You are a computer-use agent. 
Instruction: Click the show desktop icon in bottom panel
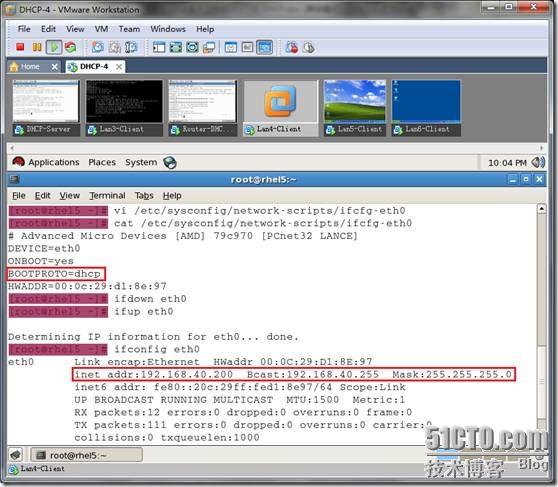15,455
